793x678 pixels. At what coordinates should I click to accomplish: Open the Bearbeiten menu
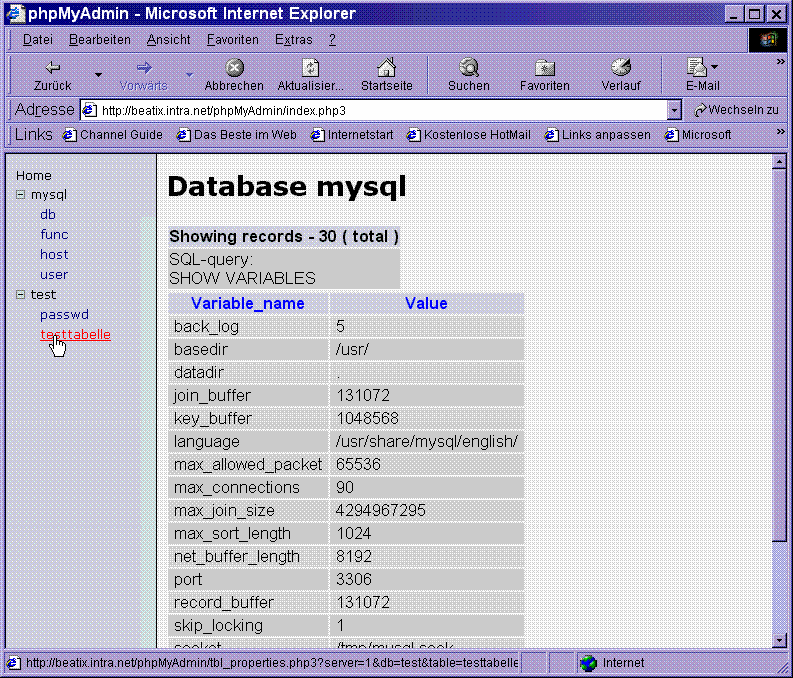(99, 40)
